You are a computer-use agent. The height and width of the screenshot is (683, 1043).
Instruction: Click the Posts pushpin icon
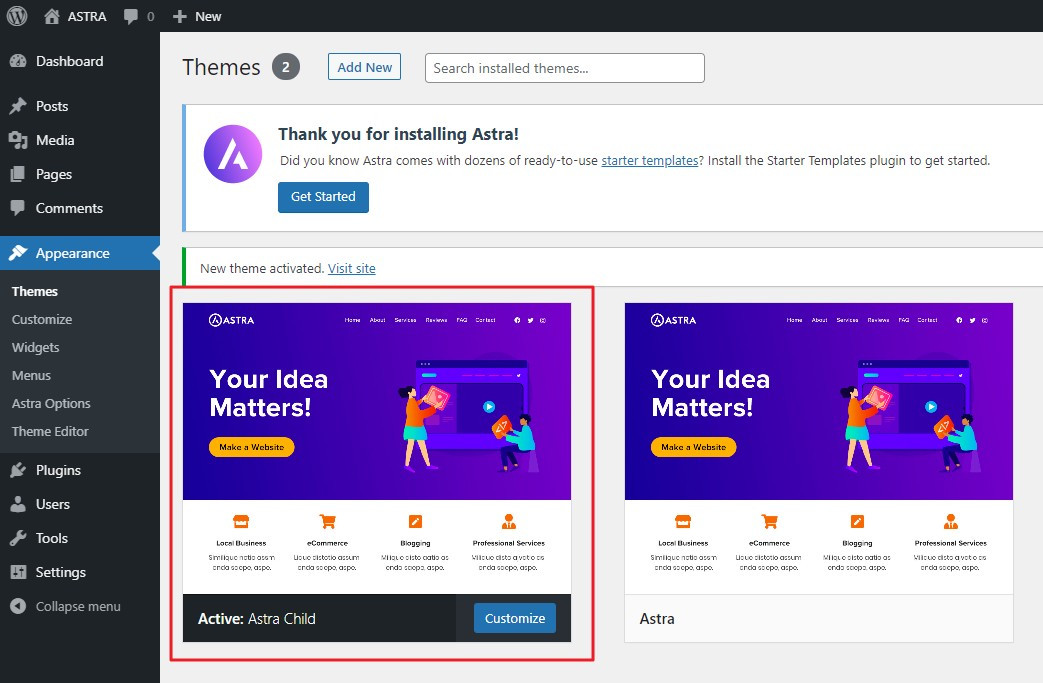point(19,106)
